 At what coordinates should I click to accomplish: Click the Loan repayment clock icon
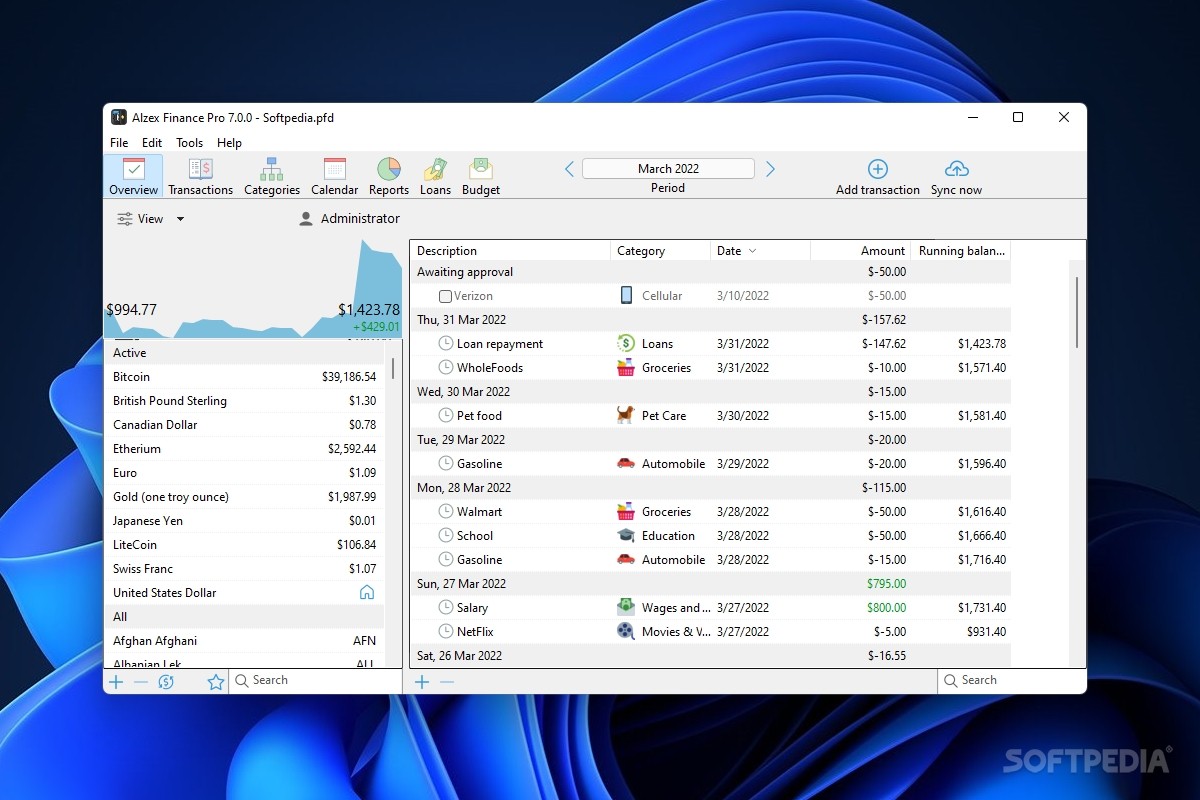tap(446, 344)
